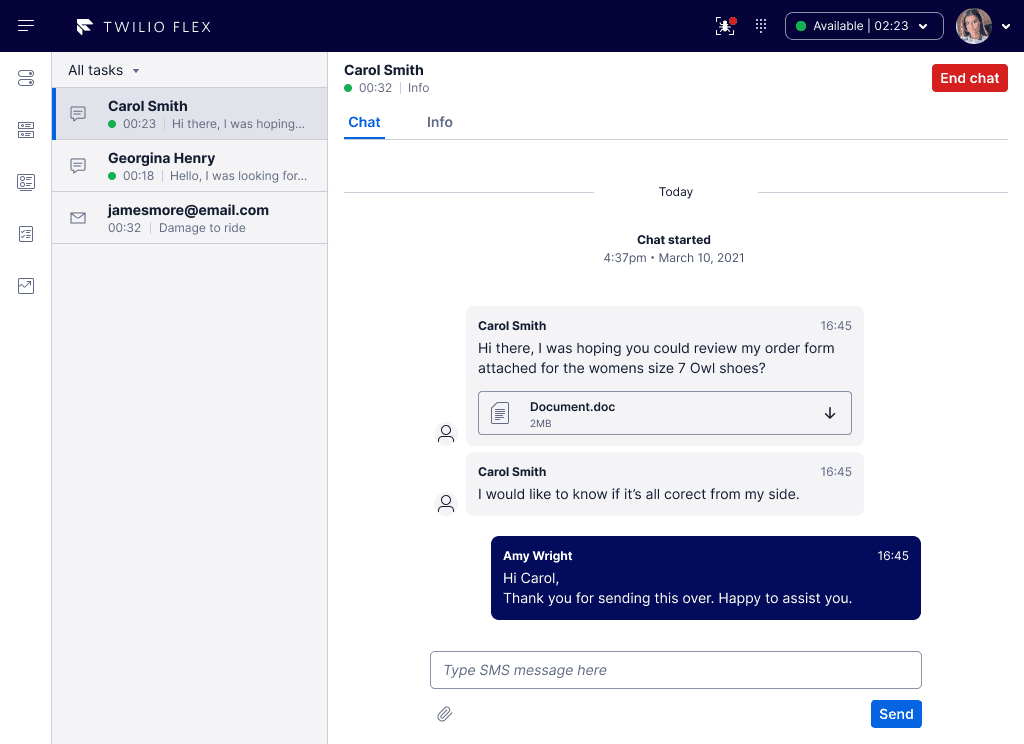
Task: Click the hamburger menu icon top left
Action: 27,26
